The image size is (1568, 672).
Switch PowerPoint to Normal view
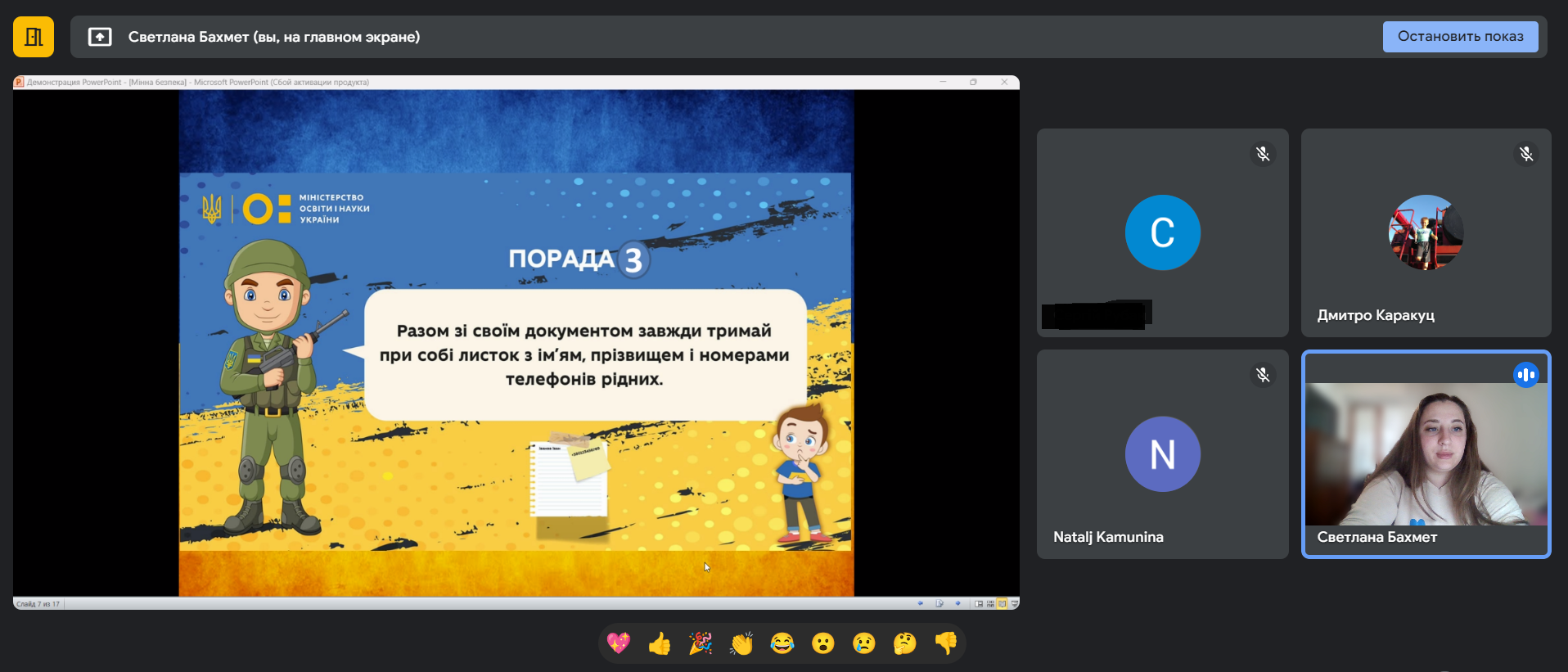(x=979, y=604)
